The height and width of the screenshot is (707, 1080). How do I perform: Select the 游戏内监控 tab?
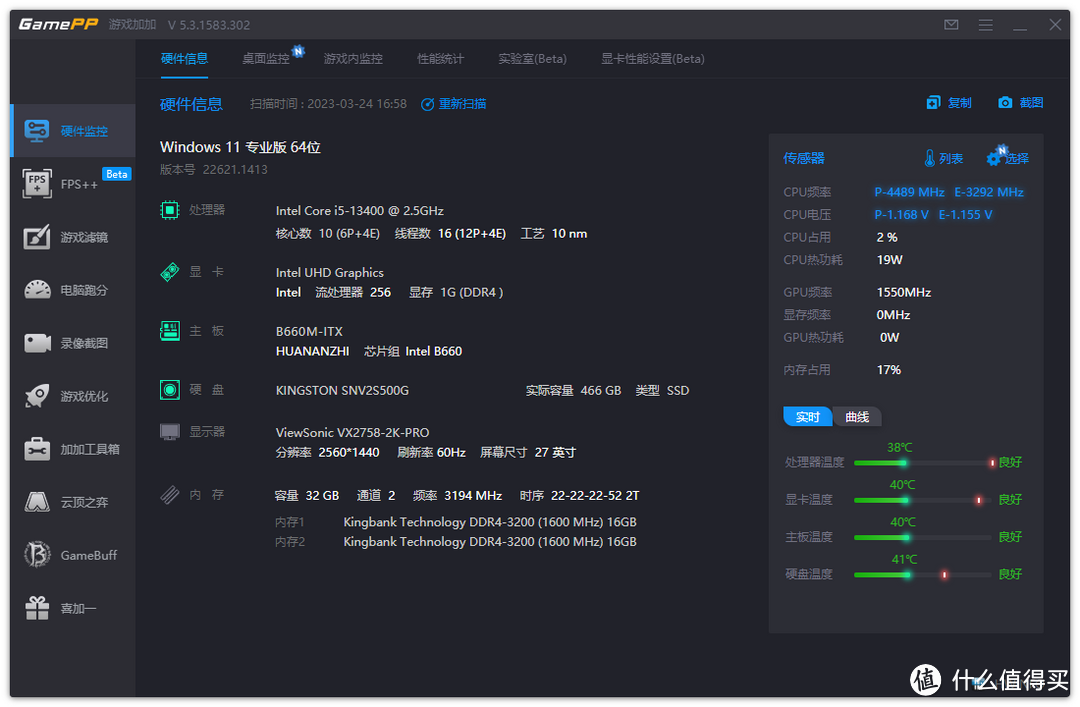(x=353, y=59)
